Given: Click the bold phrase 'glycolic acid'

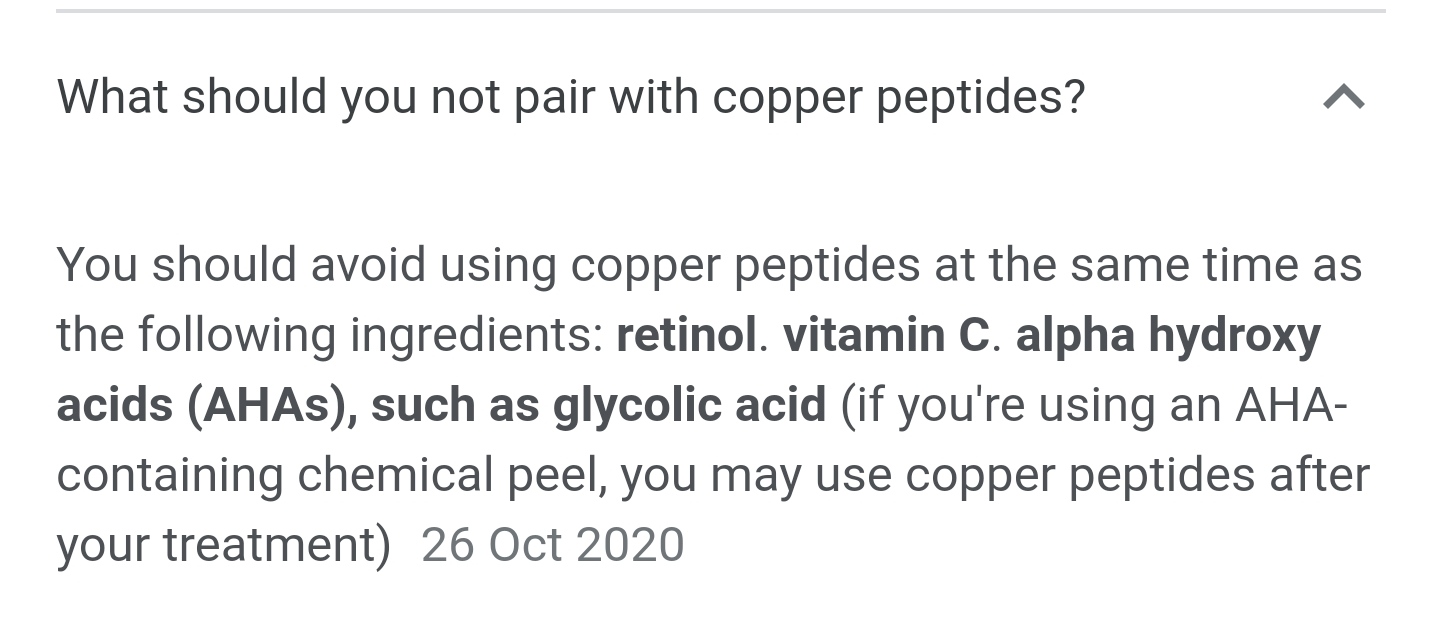Looking at the screenshot, I should 690,407.
